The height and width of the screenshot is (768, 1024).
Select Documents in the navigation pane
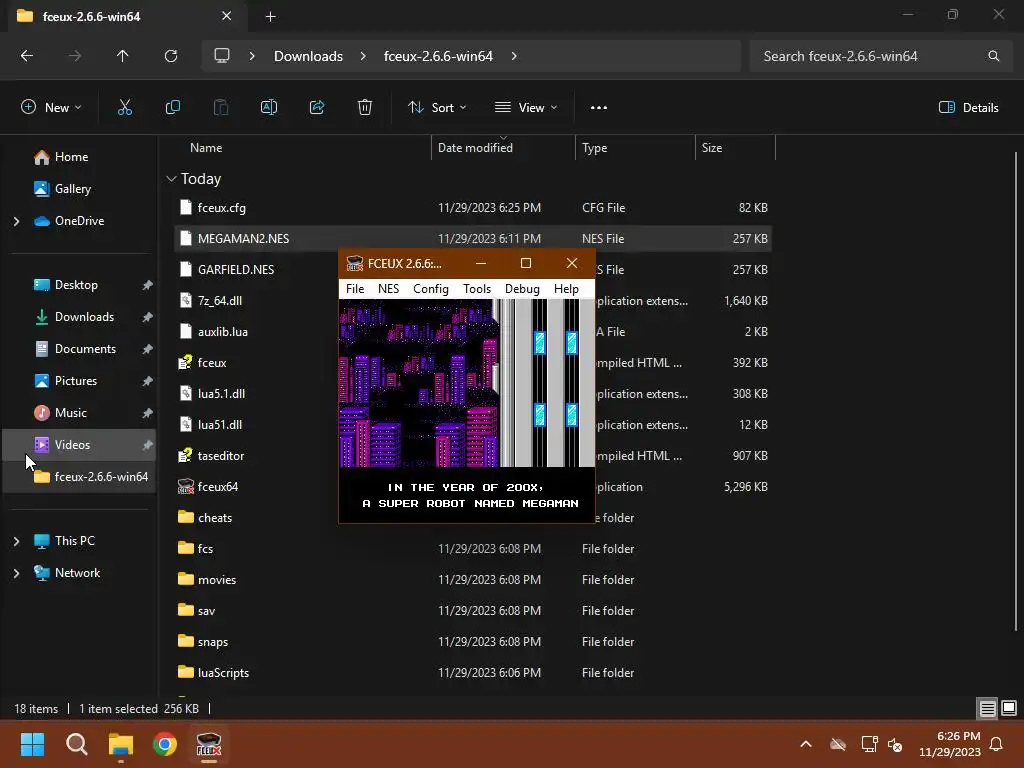pyautogui.click(x=79, y=349)
